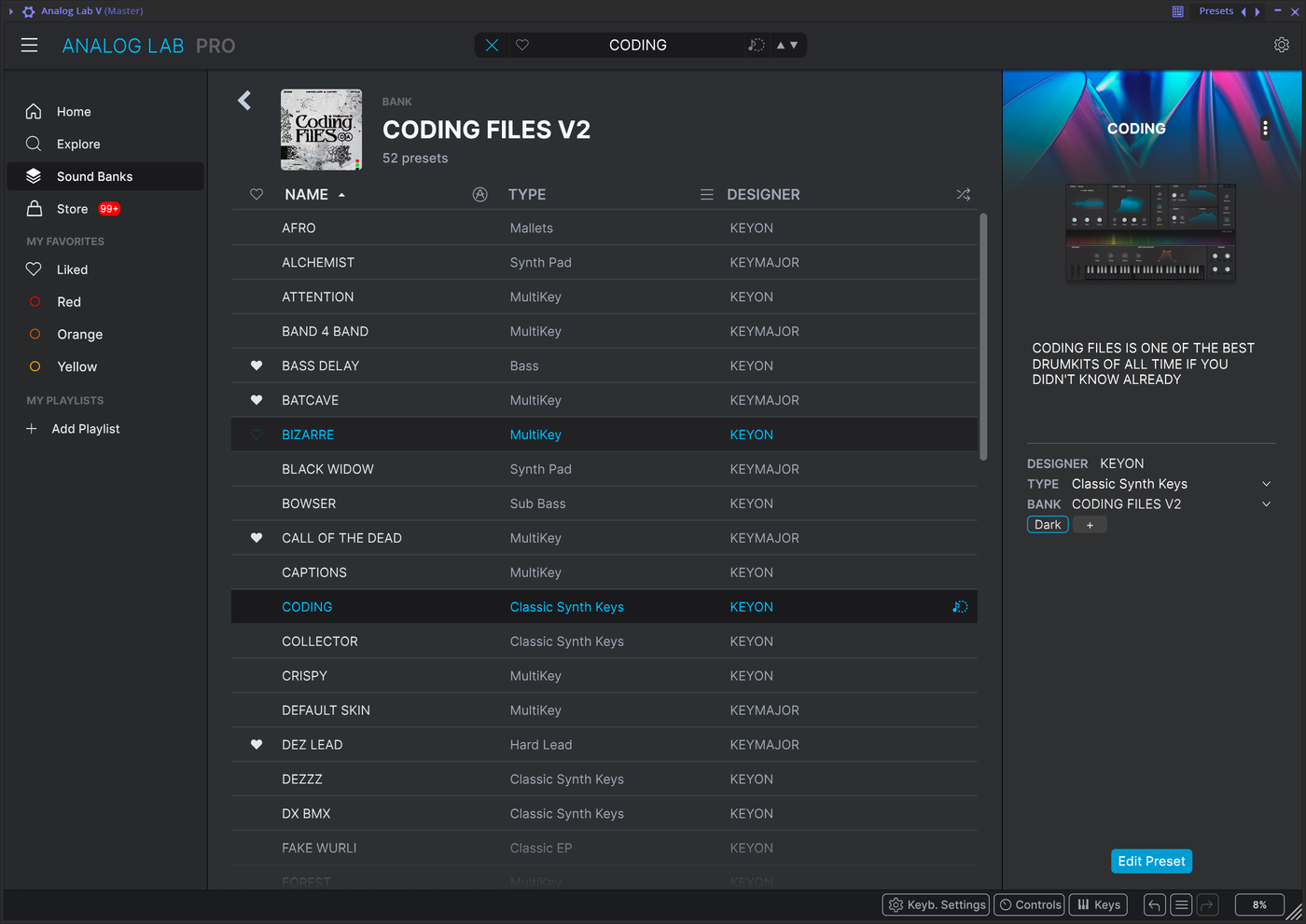Click the 8% CPU meter
Viewport: 1306px width, 924px height.
(1259, 904)
